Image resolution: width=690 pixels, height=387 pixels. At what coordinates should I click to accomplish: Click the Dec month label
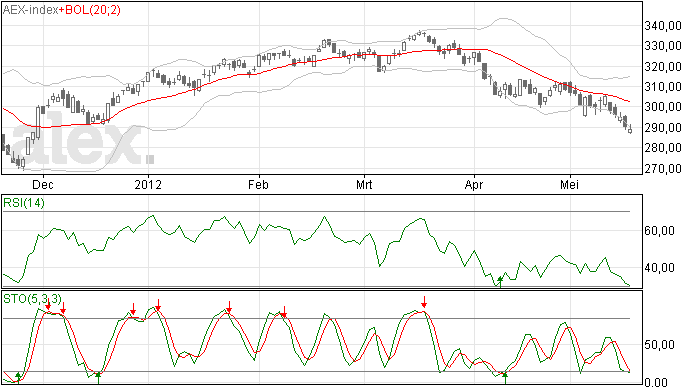click(43, 184)
